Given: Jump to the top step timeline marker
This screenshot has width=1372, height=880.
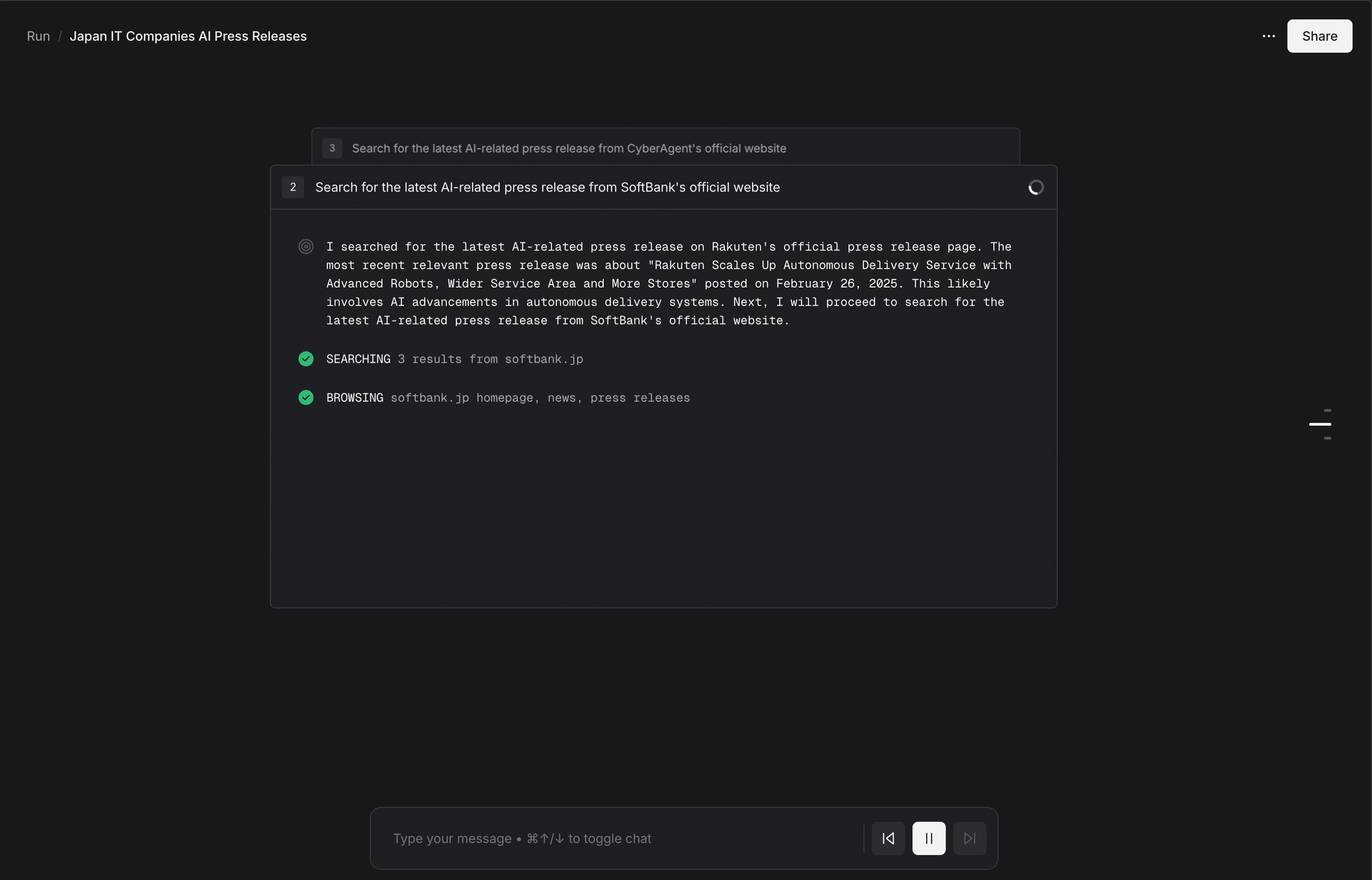Looking at the screenshot, I should tap(1327, 410).
